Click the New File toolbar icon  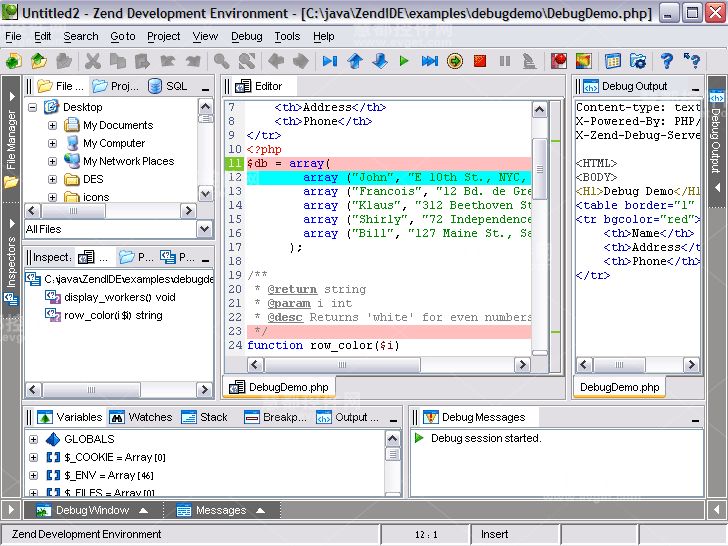pos(13,61)
